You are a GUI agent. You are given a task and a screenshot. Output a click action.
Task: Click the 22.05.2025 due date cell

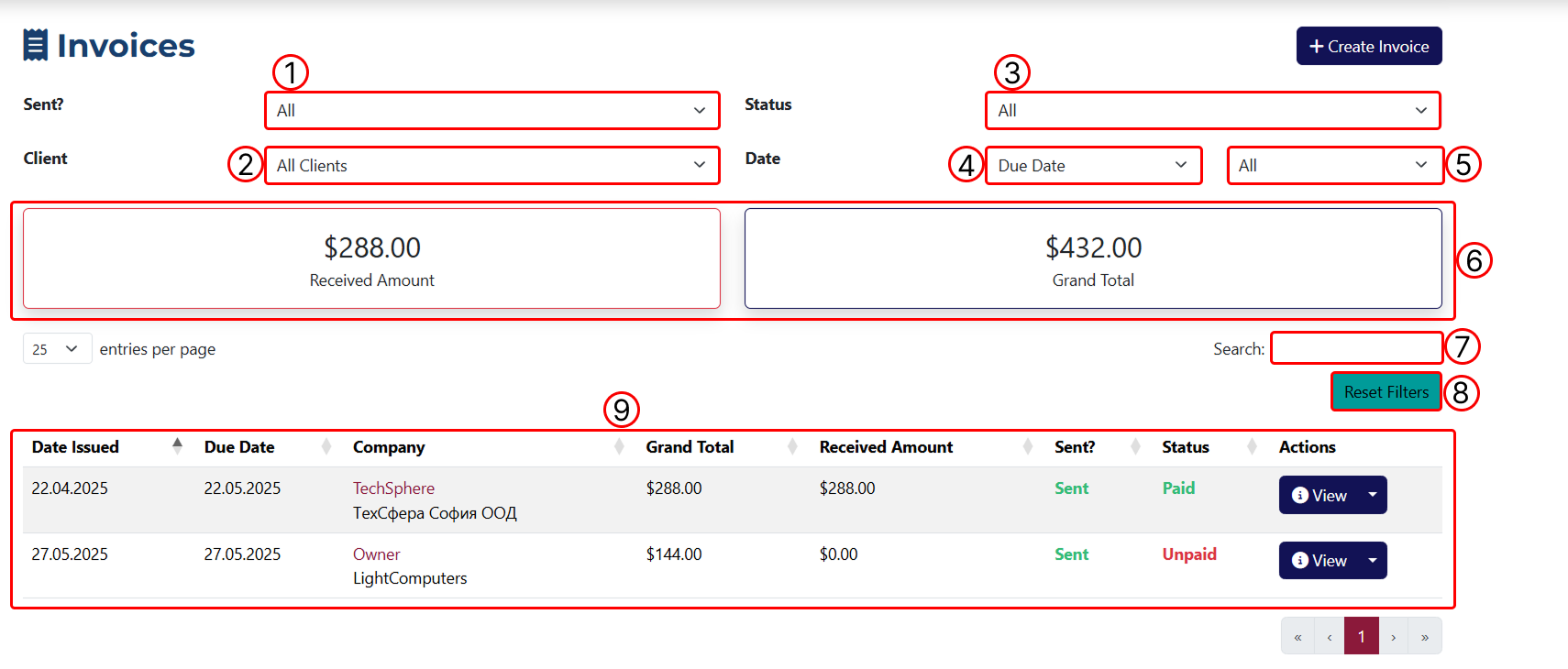coord(242,488)
